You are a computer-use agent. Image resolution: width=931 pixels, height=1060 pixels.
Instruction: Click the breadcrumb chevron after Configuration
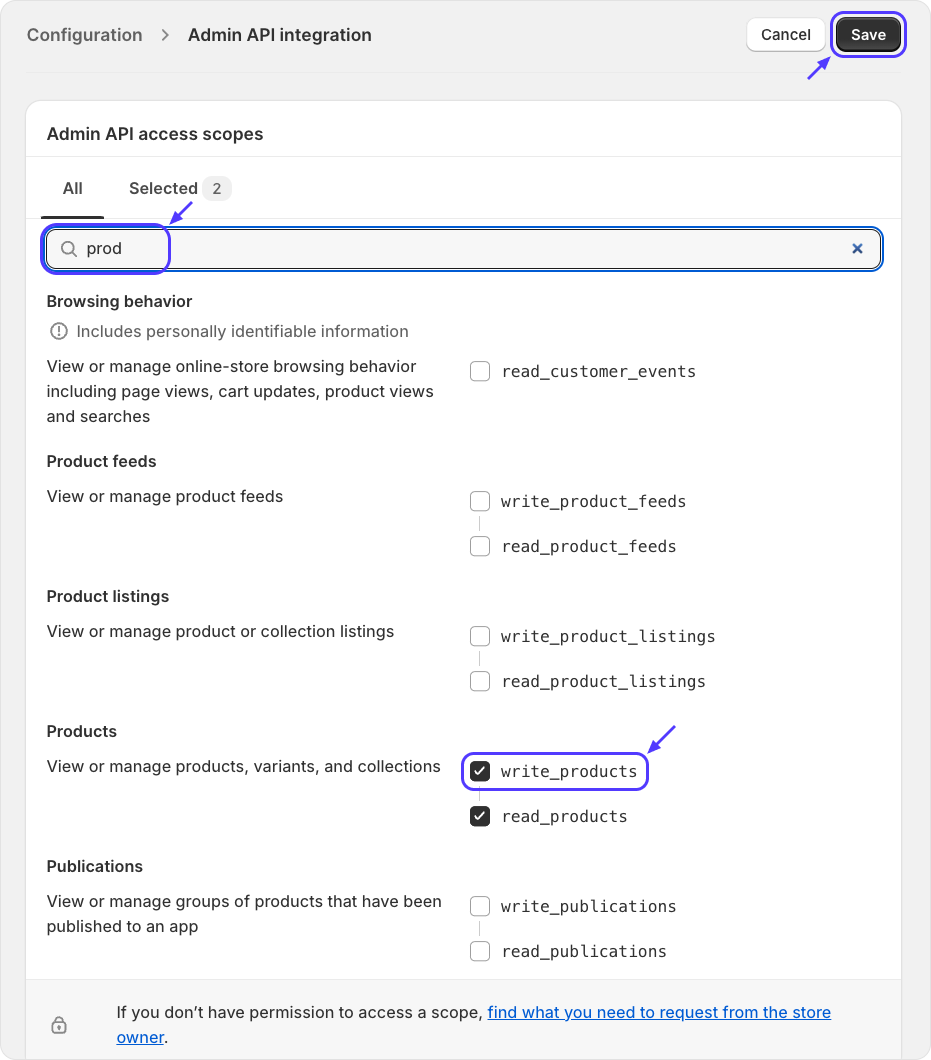tap(165, 35)
